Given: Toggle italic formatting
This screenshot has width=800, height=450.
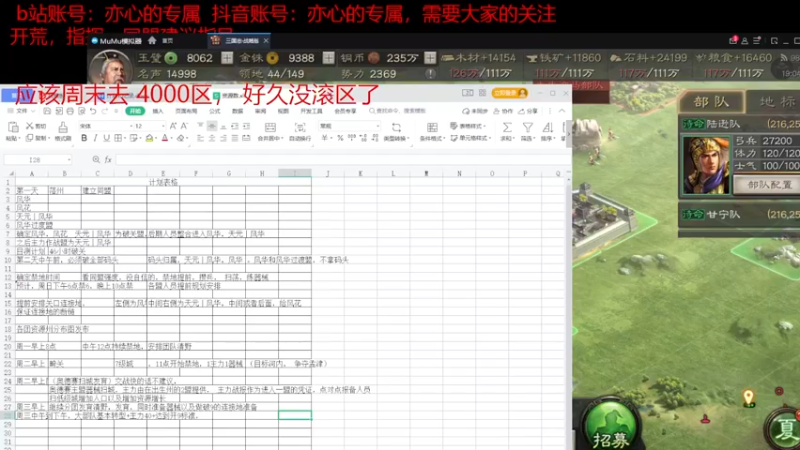Looking at the screenshot, I should point(95,138).
